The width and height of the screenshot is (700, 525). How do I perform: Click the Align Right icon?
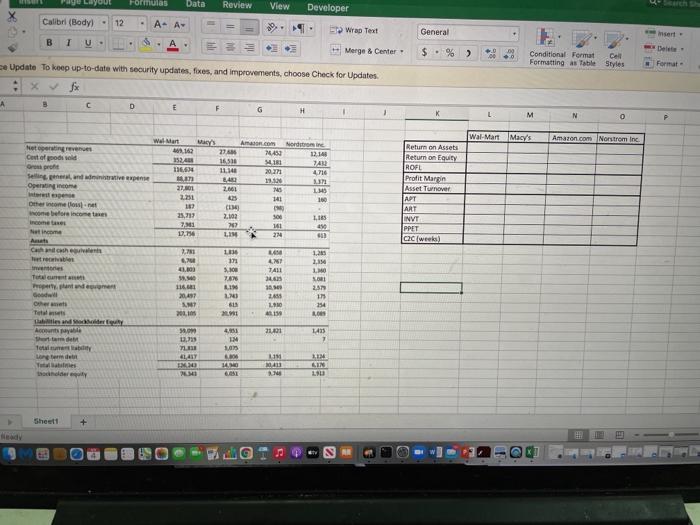pos(249,47)
